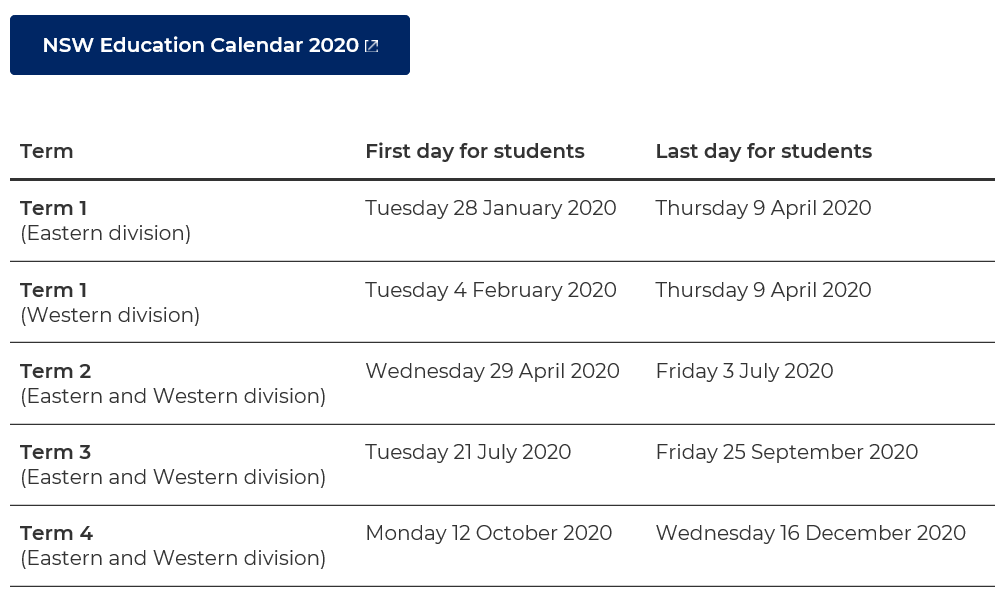Click Friday 25 September 2020 date

(787, 452)
